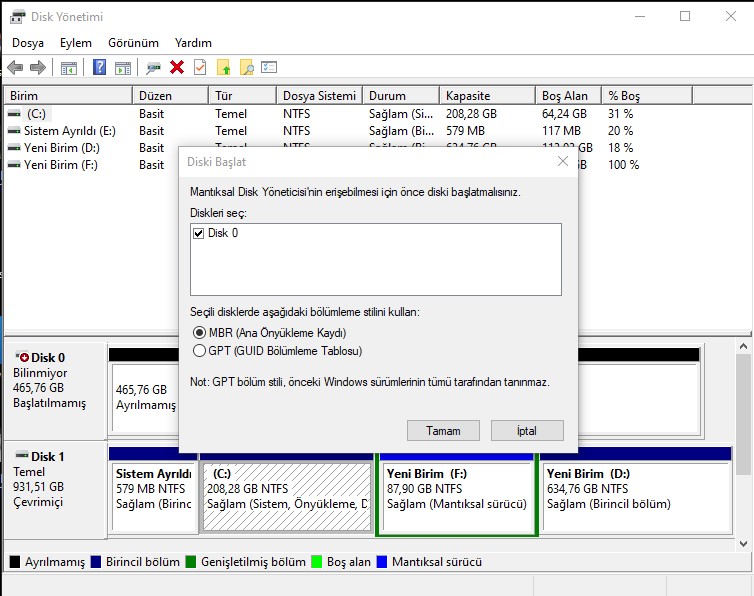This screenshot has height=596, width=754.
Task: Open the Görünüm menu
Action: coord(133,43)
